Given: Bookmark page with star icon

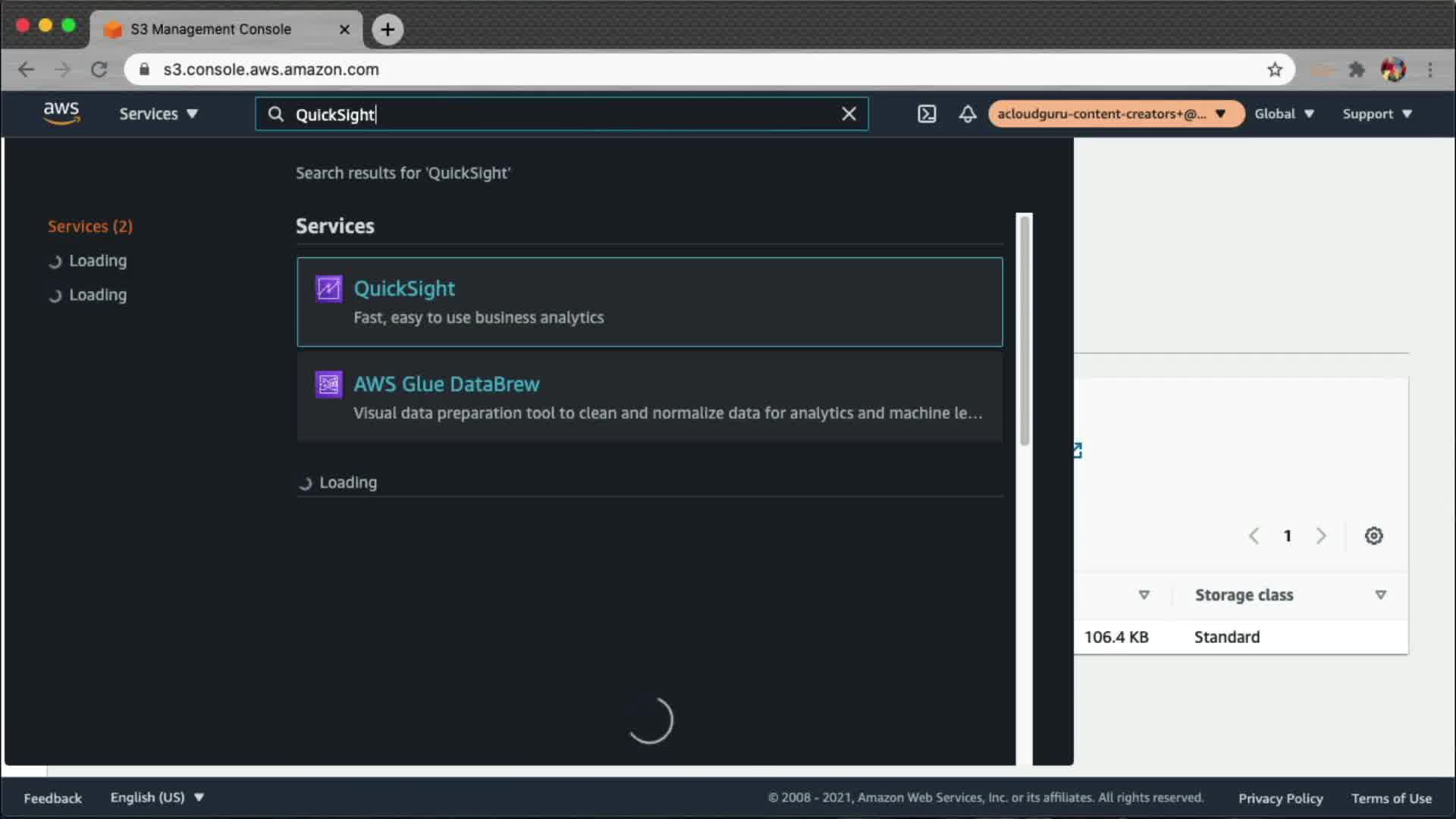Looking at the screenshot, I should point(1275,70).
